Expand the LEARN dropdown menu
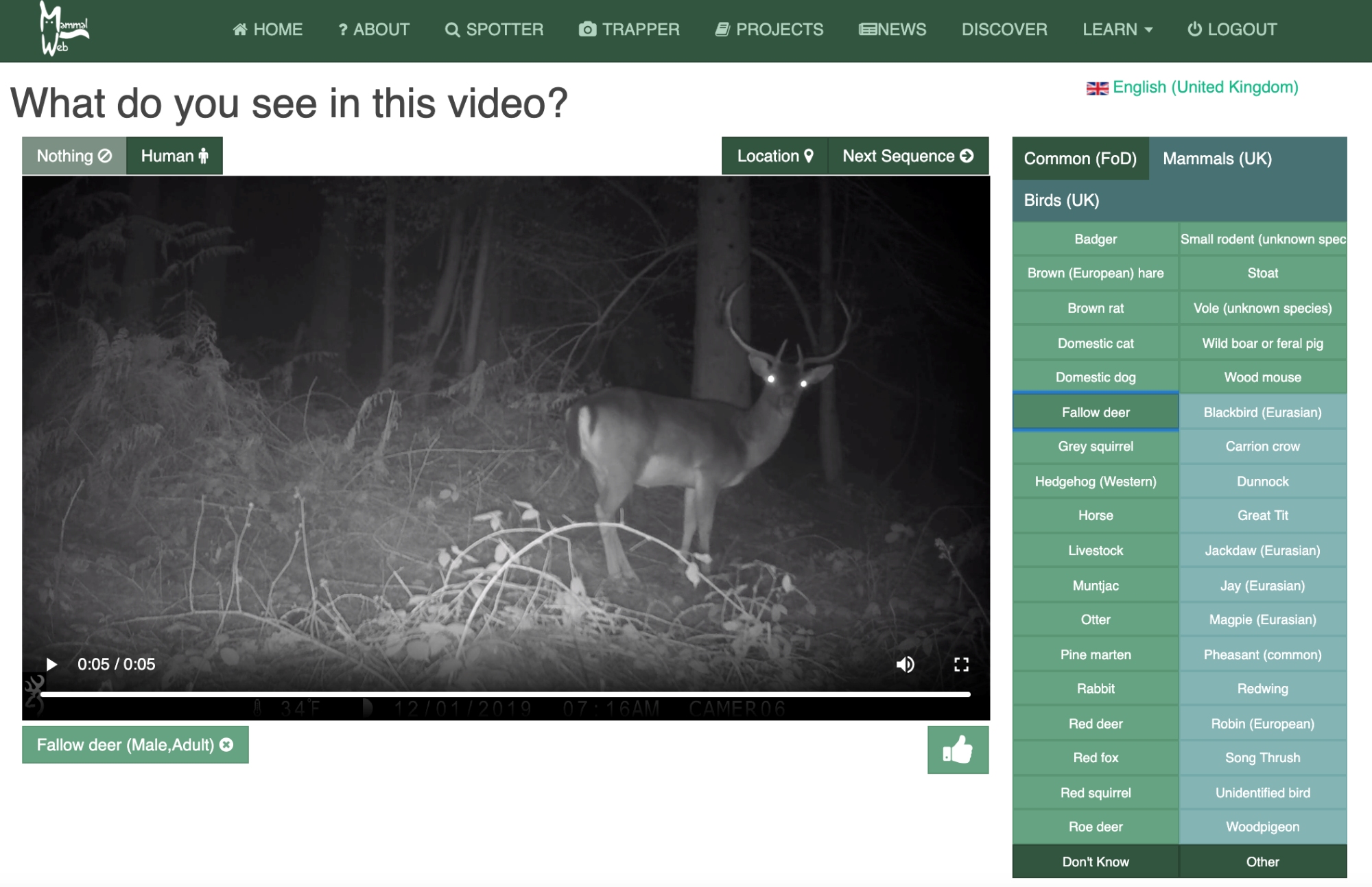 click(x=1117, y=29)
